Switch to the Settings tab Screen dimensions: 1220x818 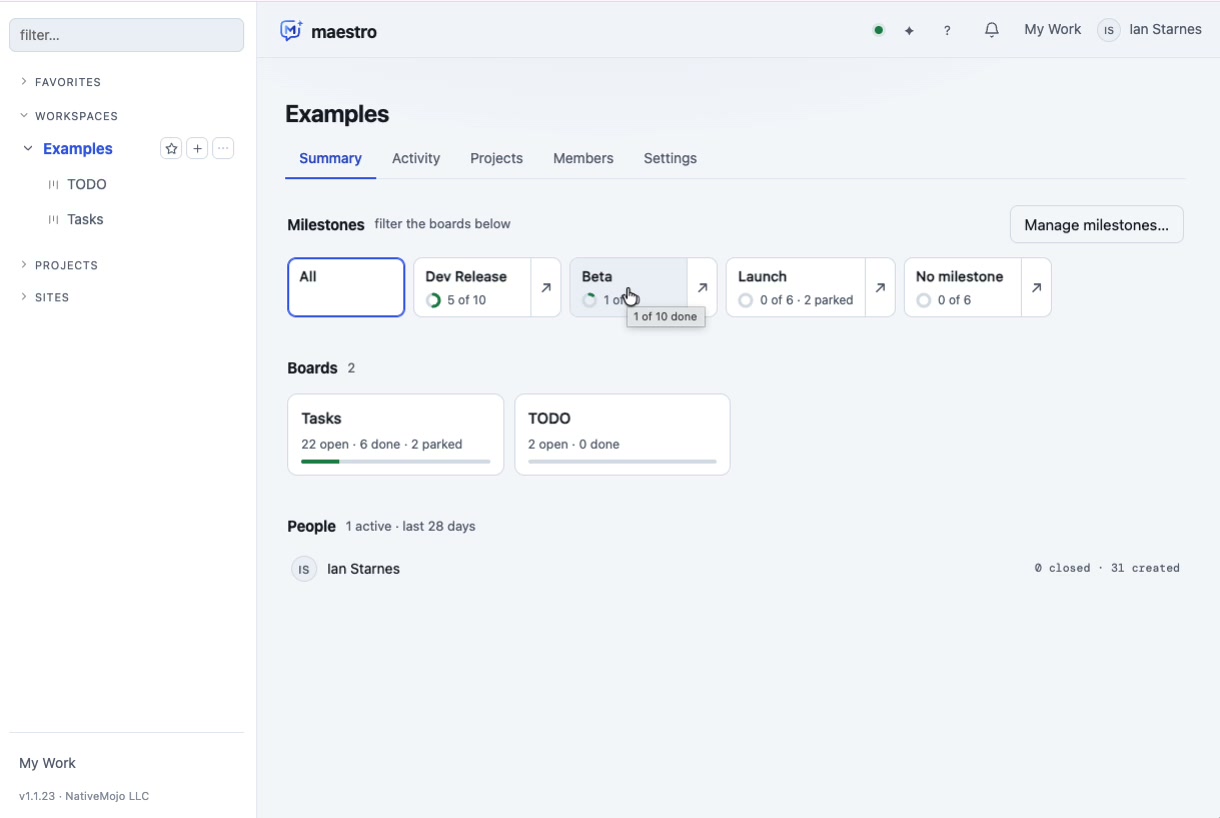tap(670, 158)
